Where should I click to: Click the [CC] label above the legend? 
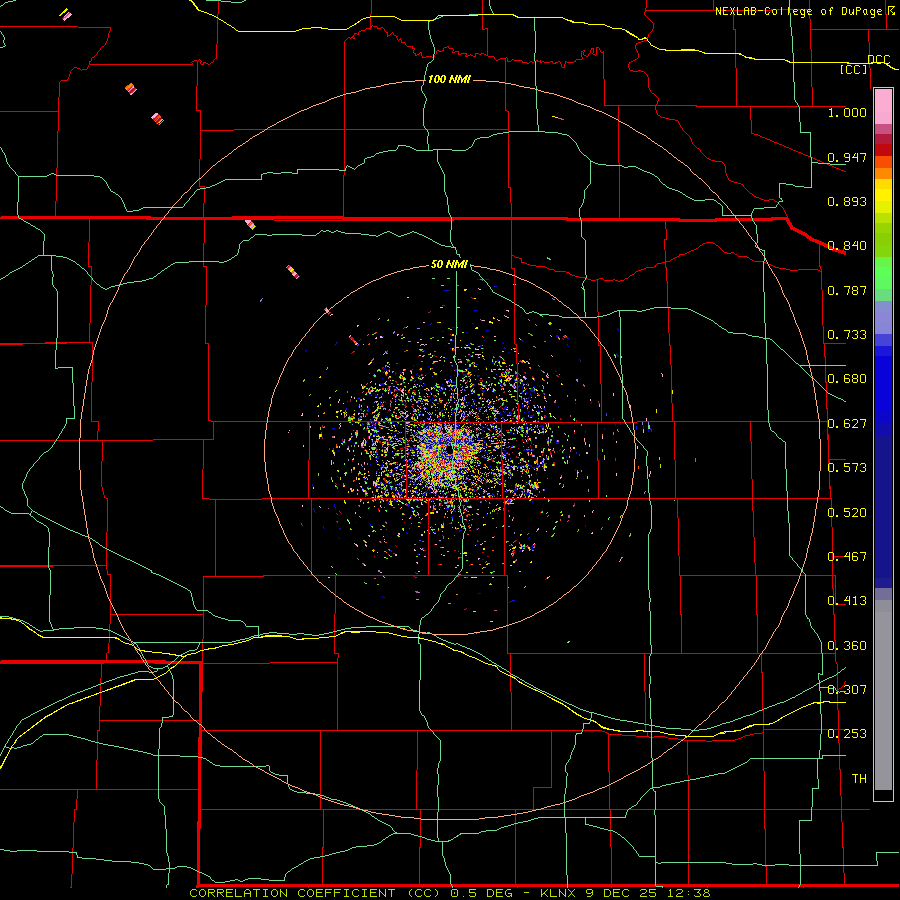point(853,69)
